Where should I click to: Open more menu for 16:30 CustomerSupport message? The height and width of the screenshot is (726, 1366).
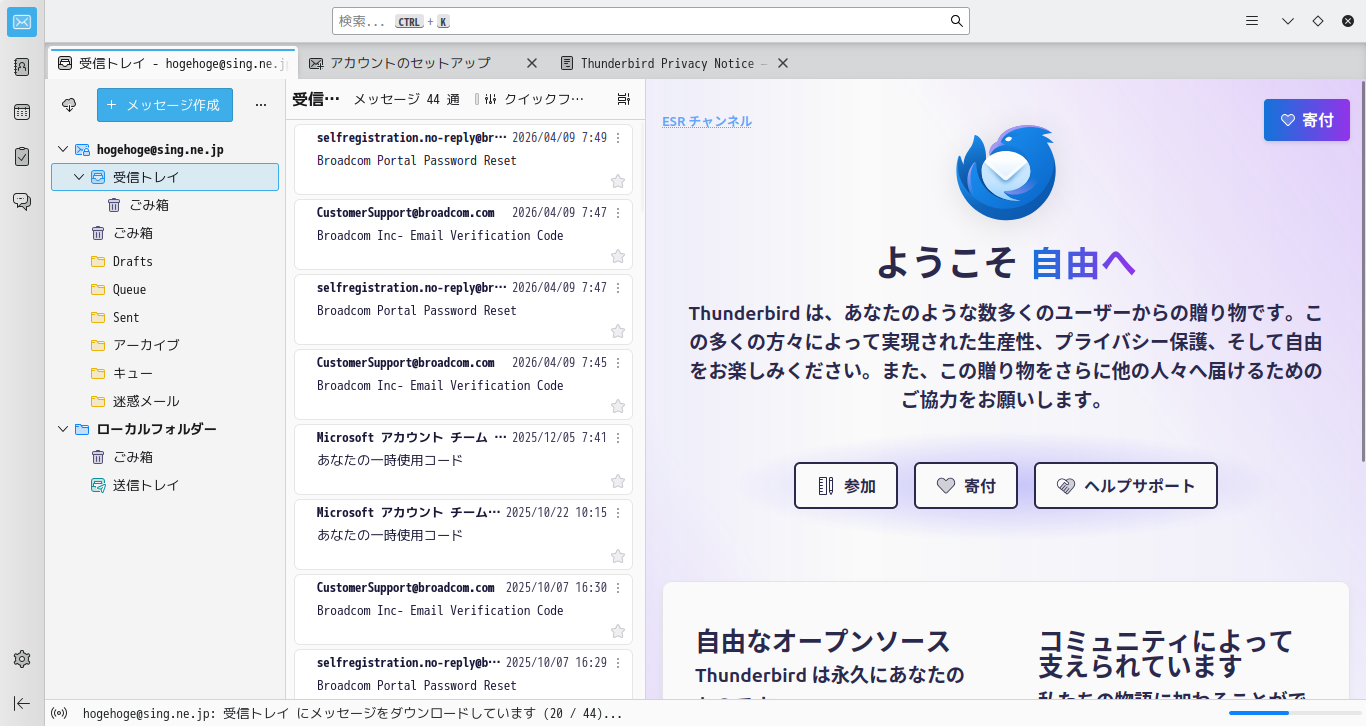pyautogui.click(x=618, y=588)
